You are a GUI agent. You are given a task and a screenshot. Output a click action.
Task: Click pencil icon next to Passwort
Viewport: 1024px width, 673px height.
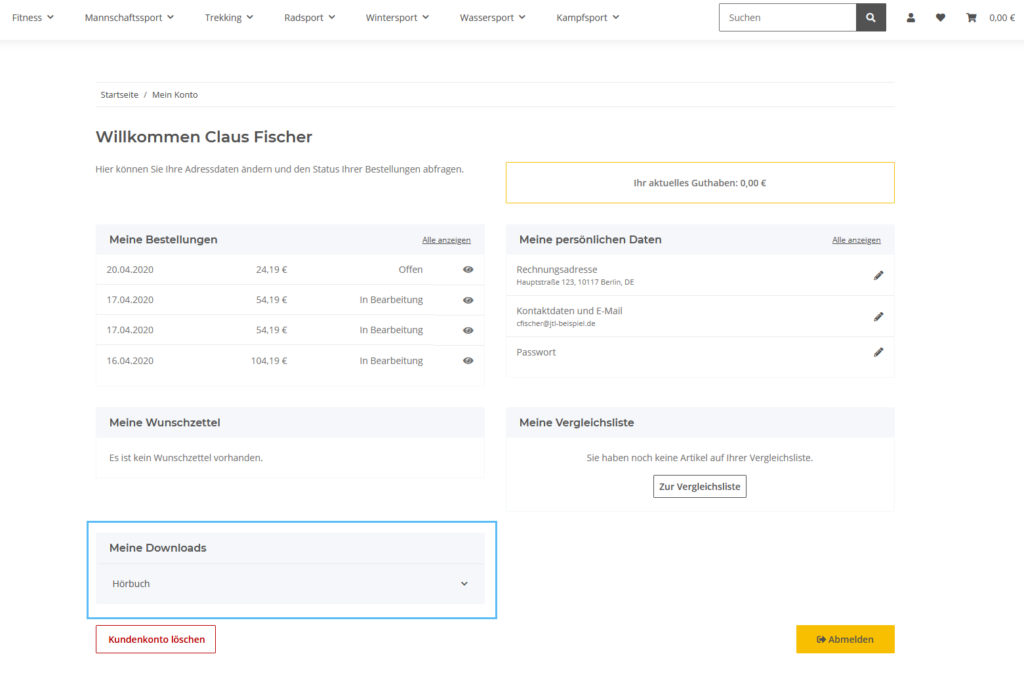click(x=878, y=352)
